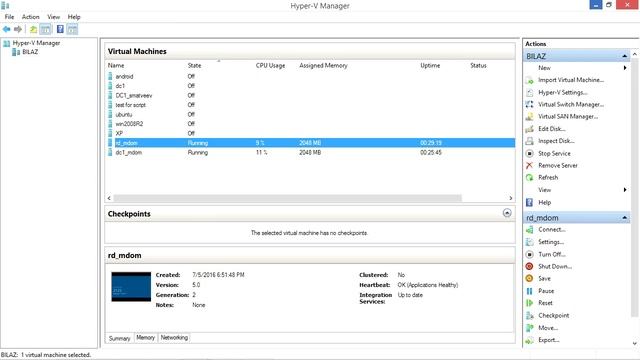Expand the View submenu arrow in Actions
This screenshot has width=640, height=360.
[x=625, y=190]
